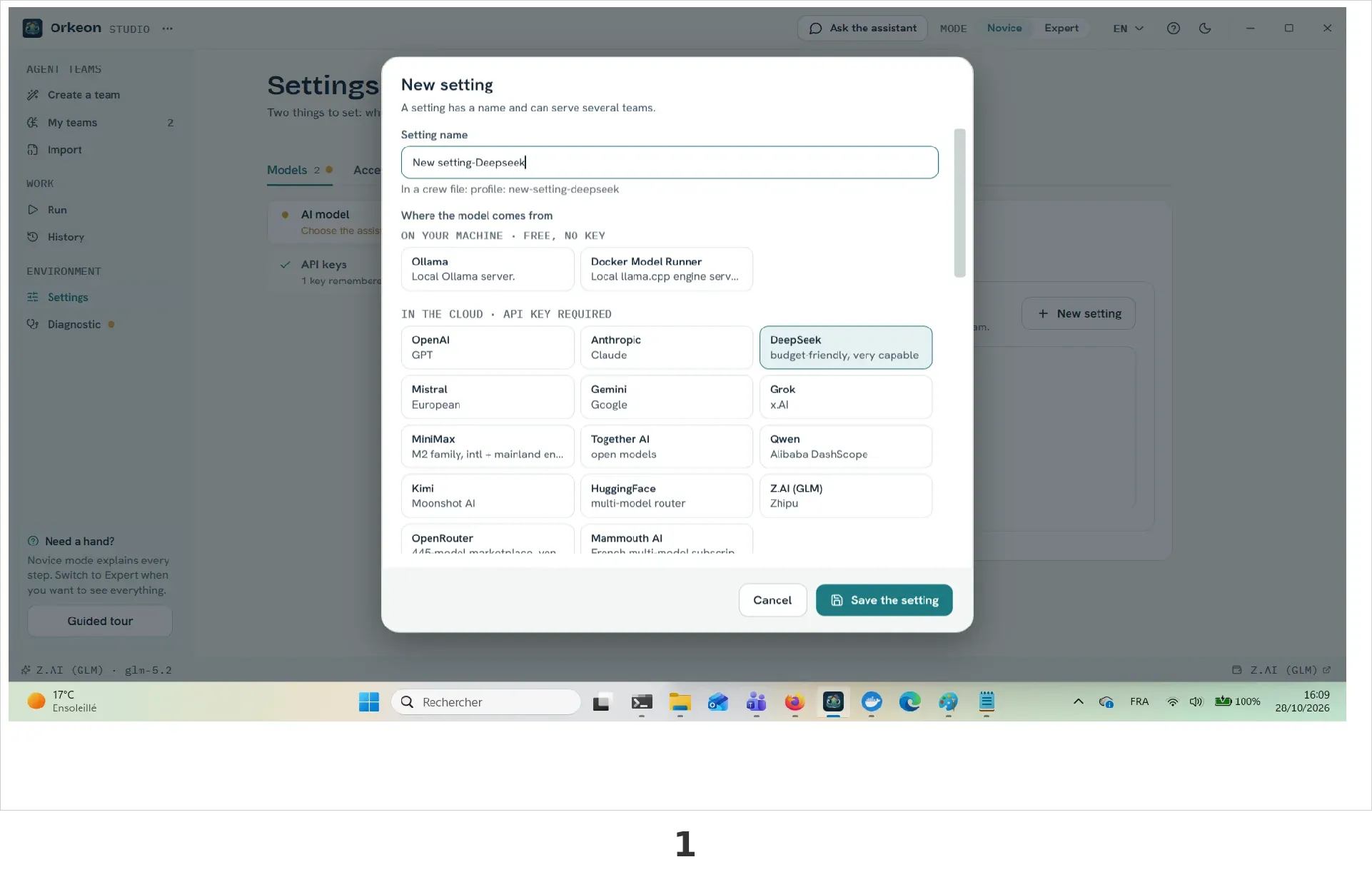Open the EN language dropdown
Viewport: 1372px width, 877px height.
pos(1128,29)
